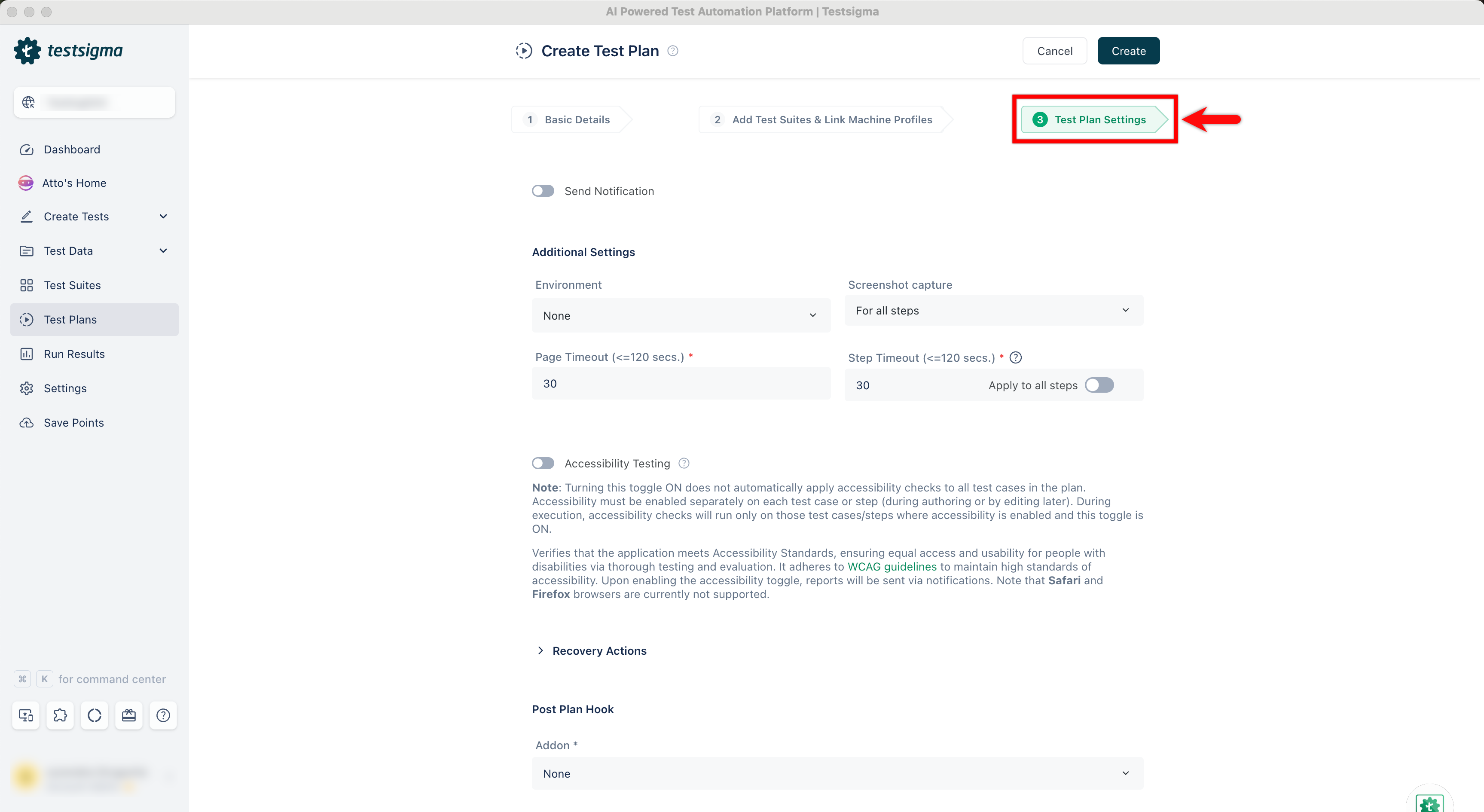
Task: Go to Add Test Suites & Link Machine Profiles step
Action: tap(825, 120)
